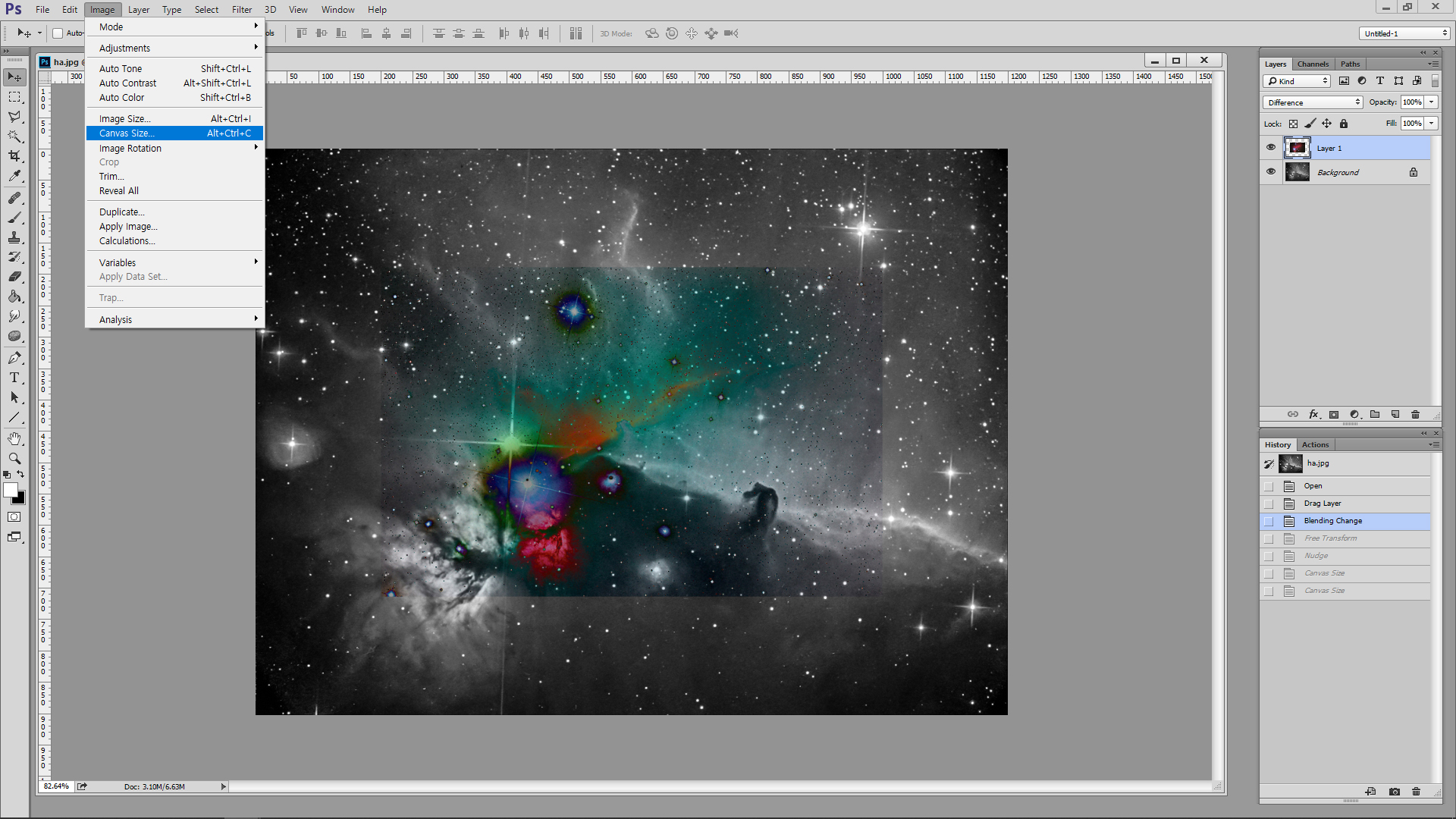Image resolution: width=1456 pixels, height=819 pixels.
Task: Click the foreground color swatch
Action: (10, 490)
